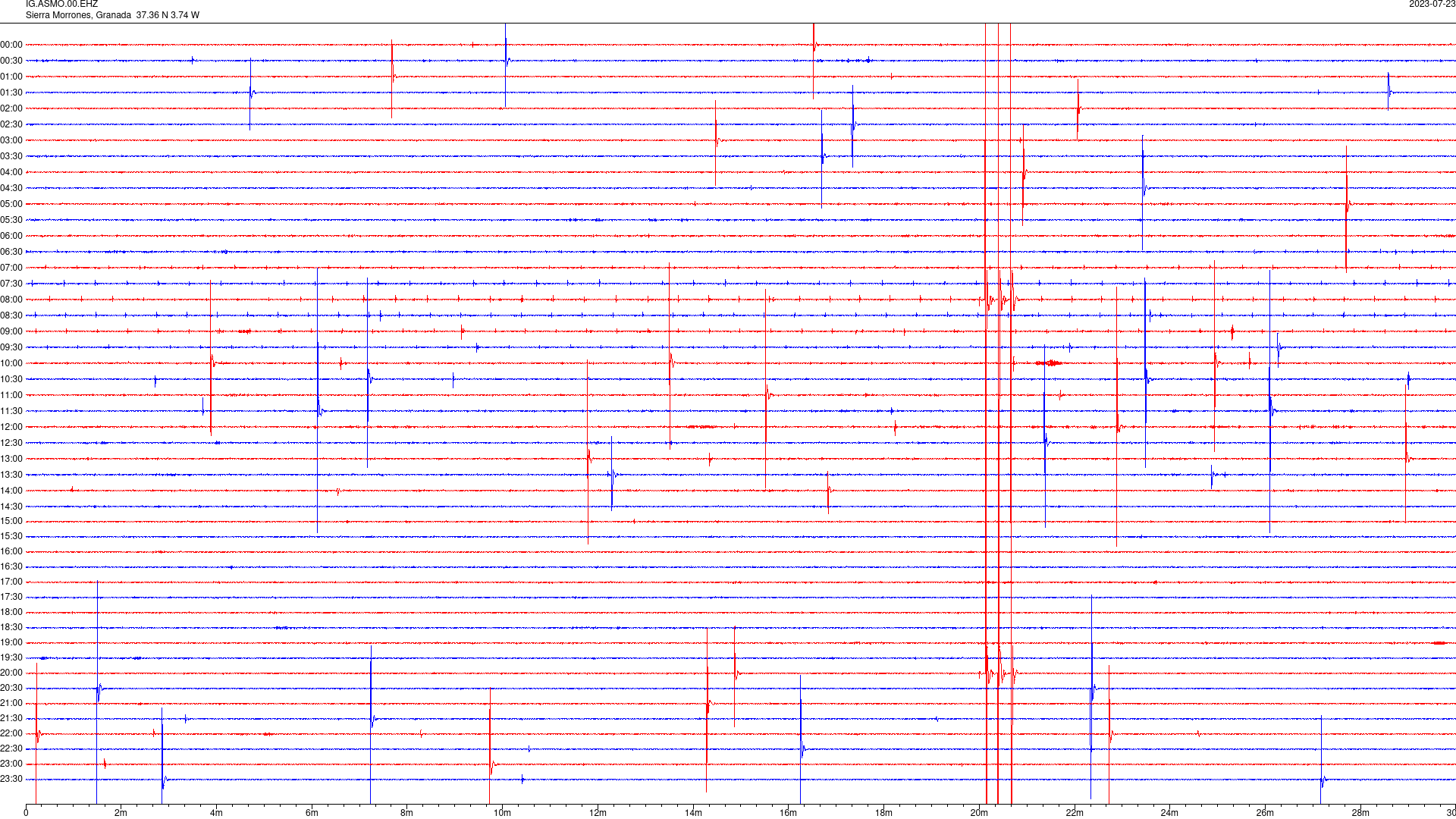Image resolution: width=1456 pixels, height=819 pixels.
Task: Select the 22:00 trace time label
Action: click(x=11, y=733)
